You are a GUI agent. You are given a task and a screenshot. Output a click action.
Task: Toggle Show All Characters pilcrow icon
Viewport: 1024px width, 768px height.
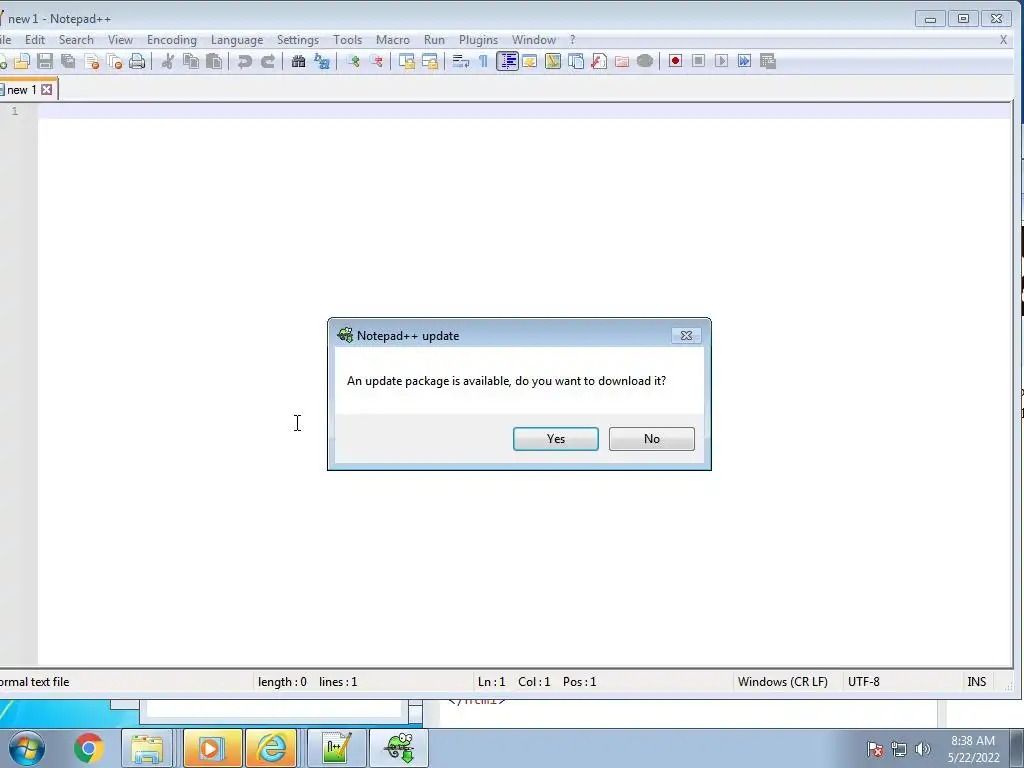coord(483,61)
